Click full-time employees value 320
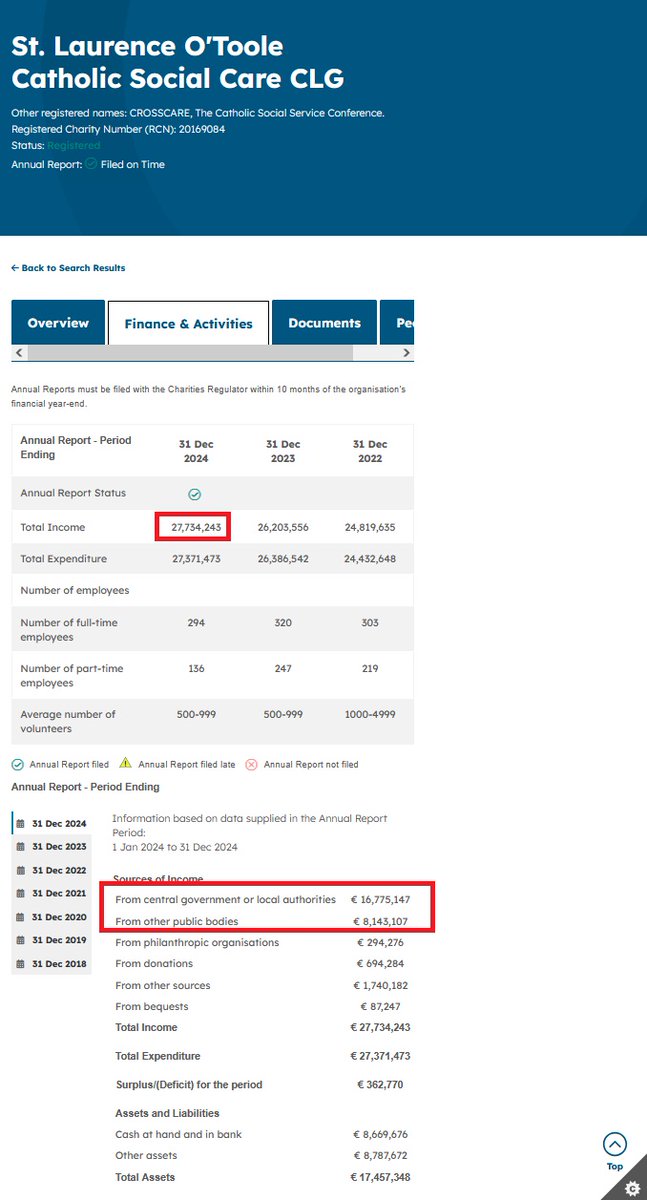The image size is (647, 1200). click(x=283, y=623)
